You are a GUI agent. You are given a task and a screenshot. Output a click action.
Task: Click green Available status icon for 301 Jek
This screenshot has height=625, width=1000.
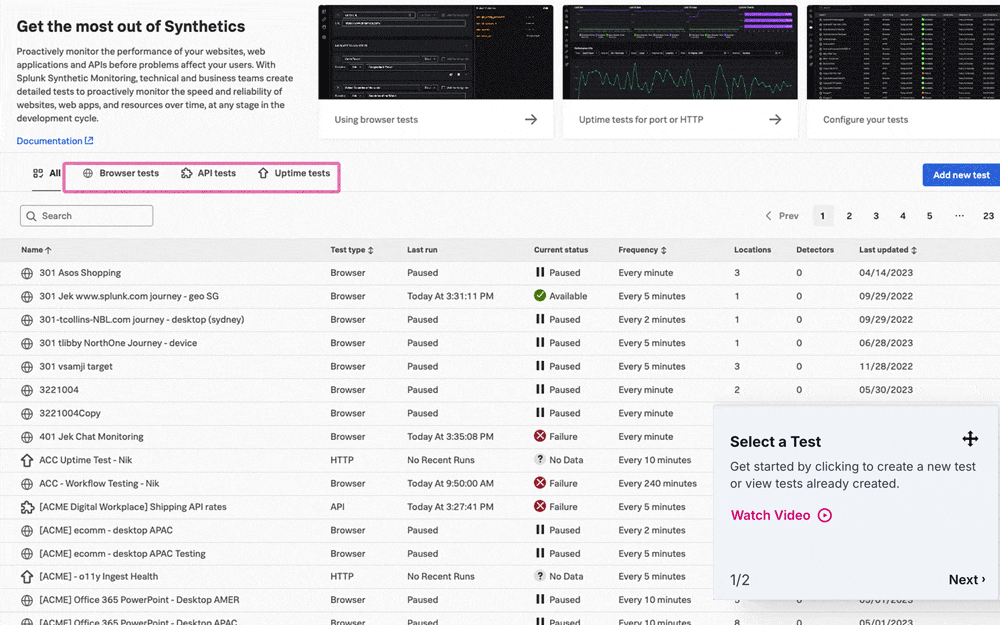pyautogui.click(x=540, y=295)
